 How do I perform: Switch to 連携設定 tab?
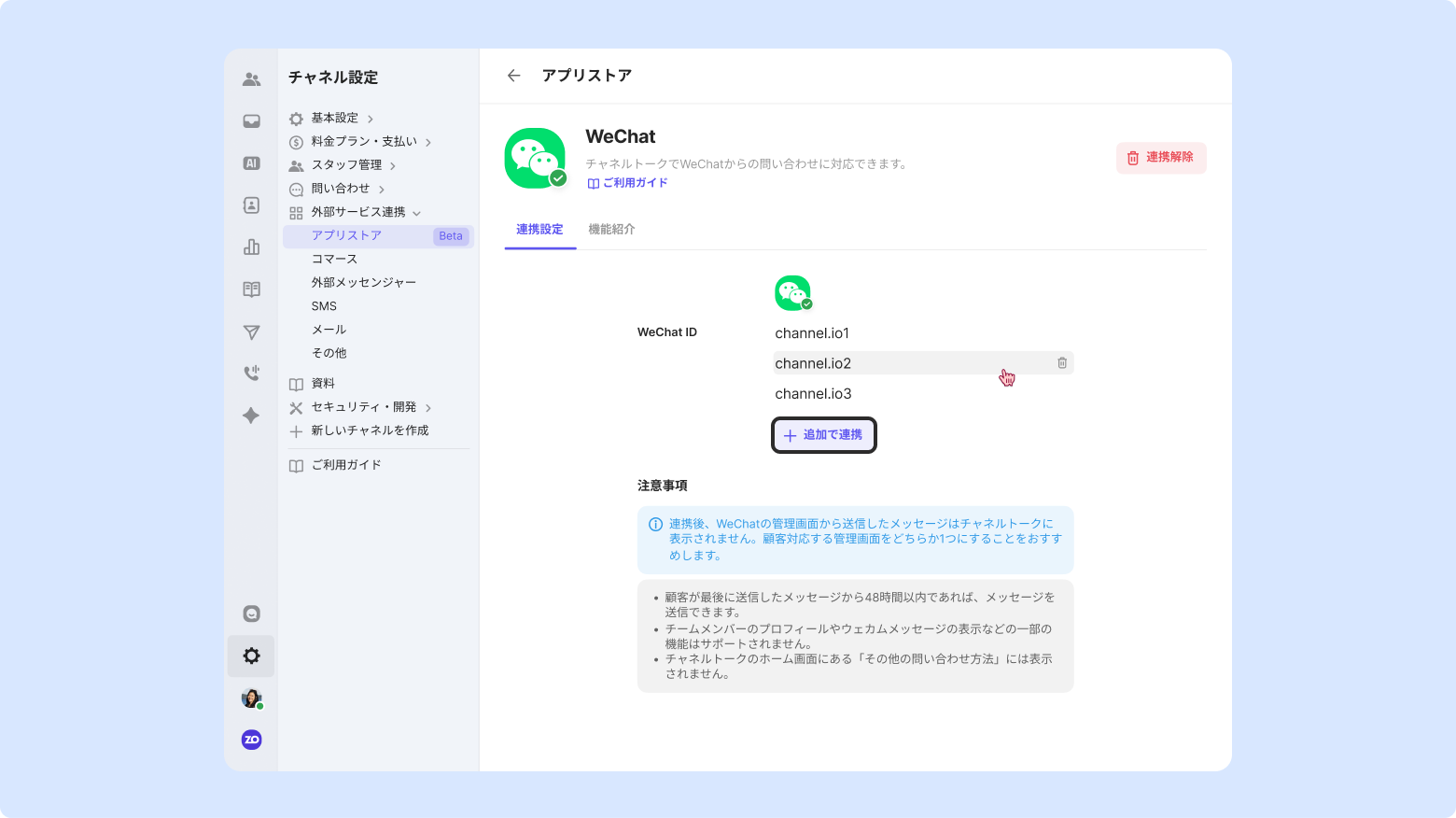pyautogui.click(x=539, y=230)
